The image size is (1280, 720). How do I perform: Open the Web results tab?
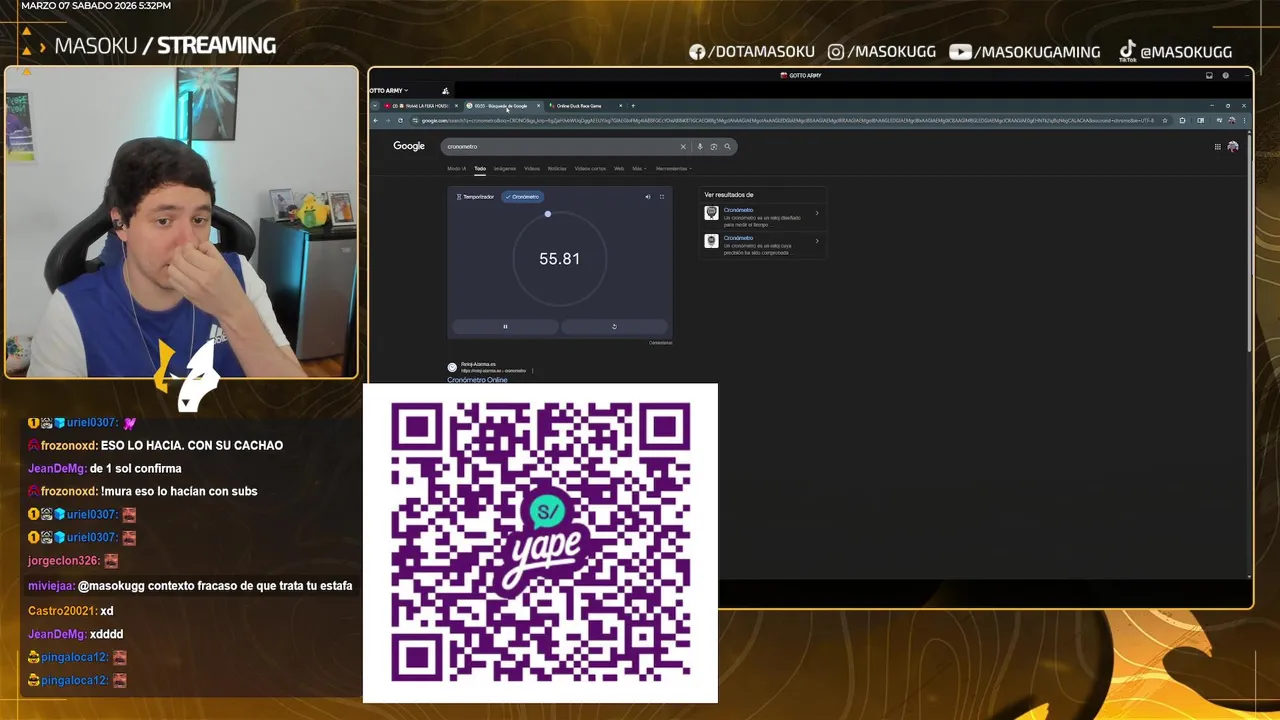[x=619, y=168]
